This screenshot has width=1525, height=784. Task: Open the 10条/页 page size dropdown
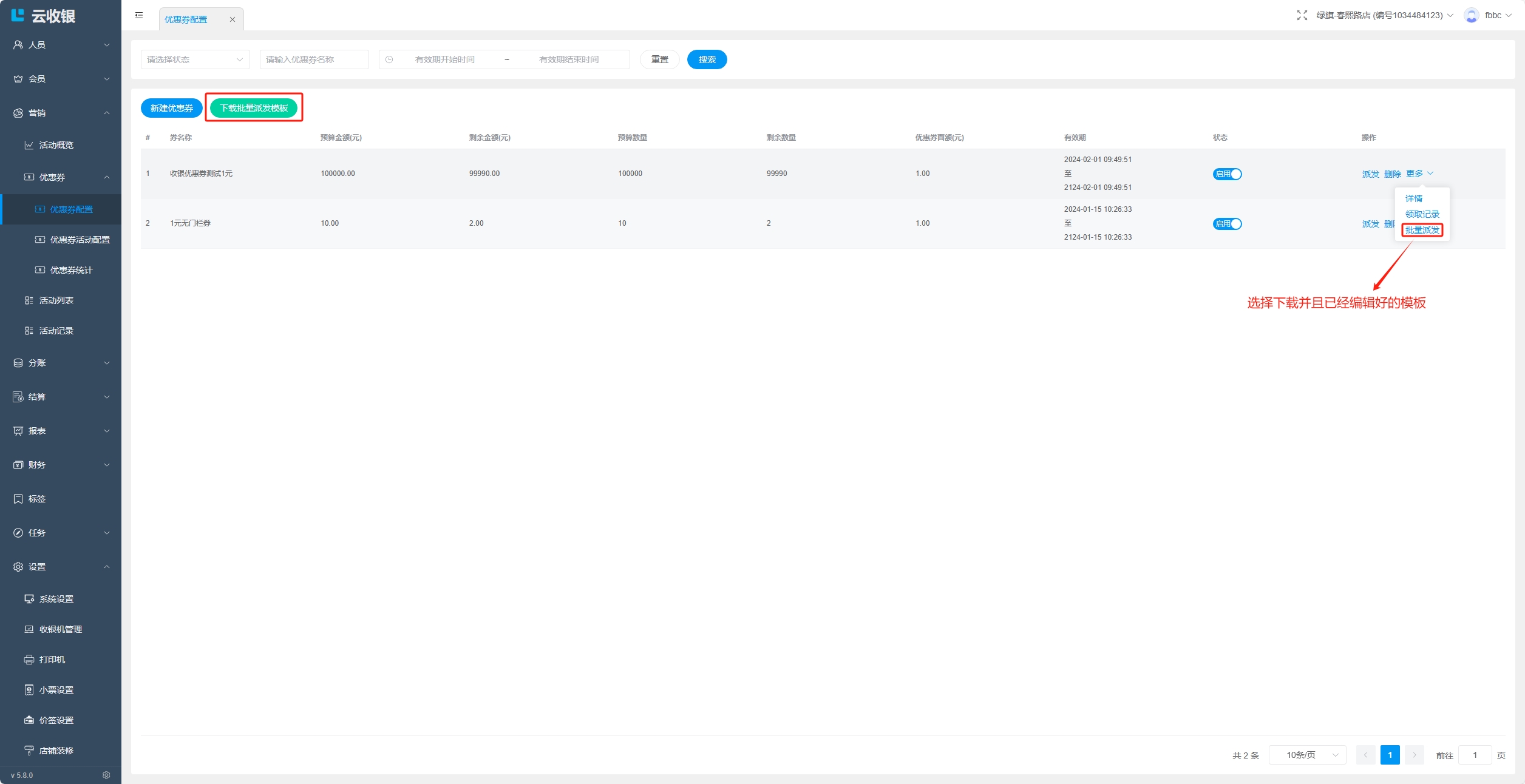click(x=1307, y=755)
